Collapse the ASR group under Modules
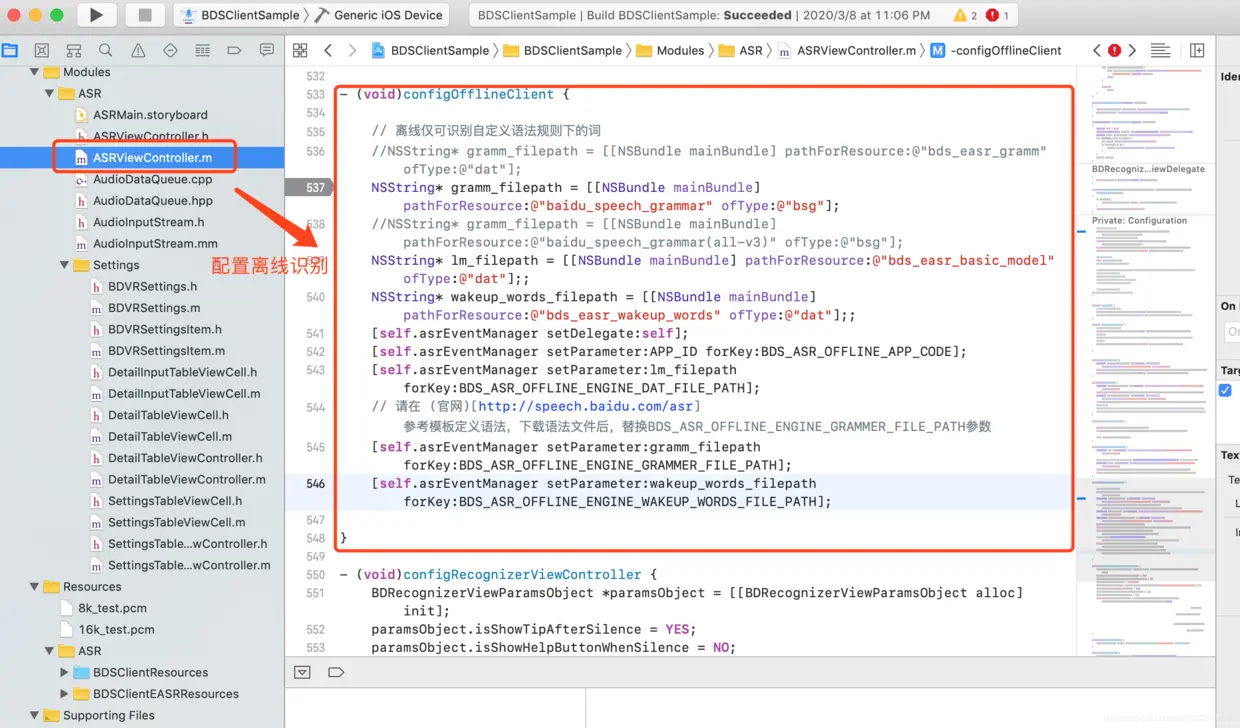1240x728 pixels. point(50,93)
